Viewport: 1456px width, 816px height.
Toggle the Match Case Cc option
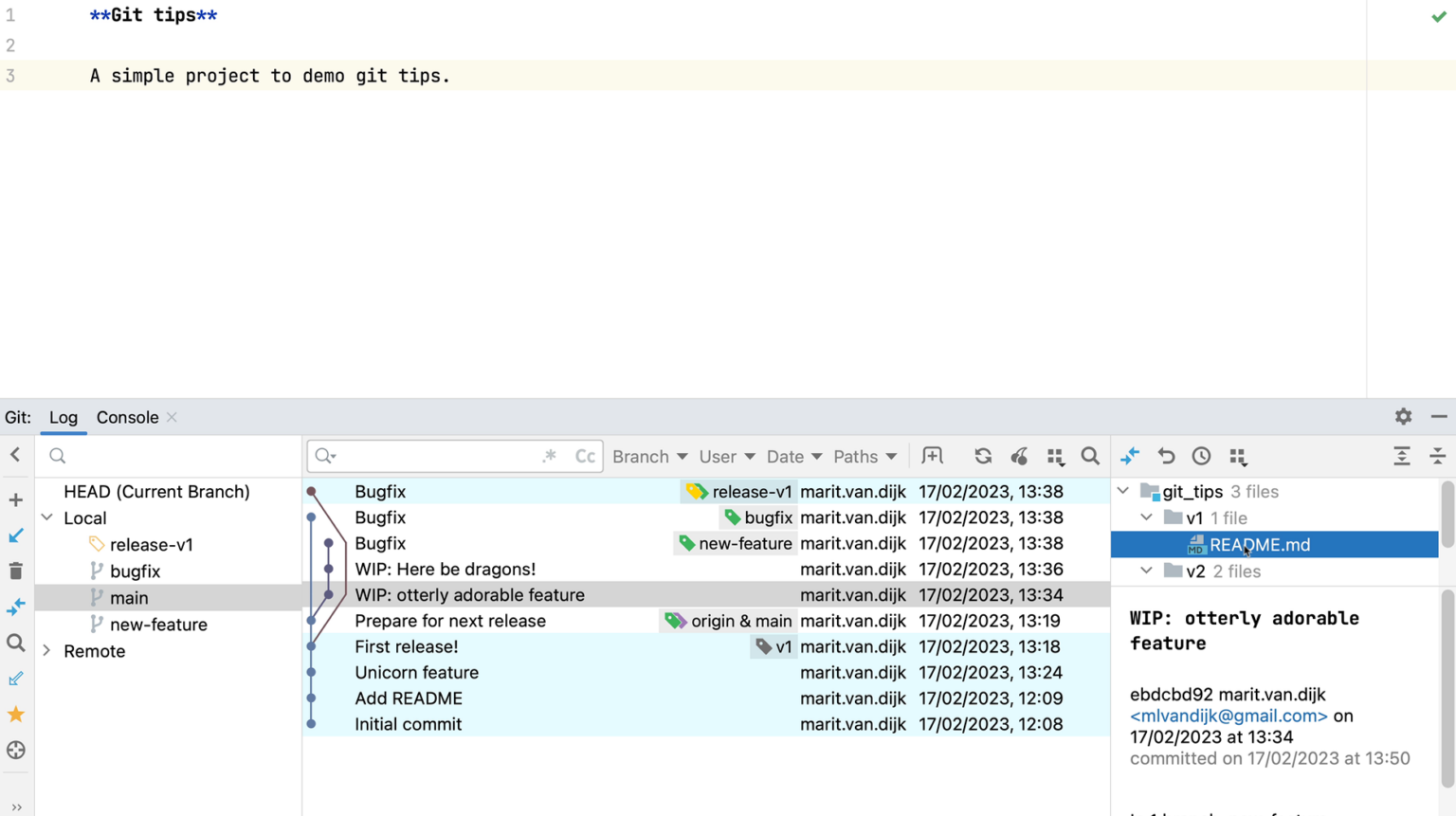[x=585, y=457]
